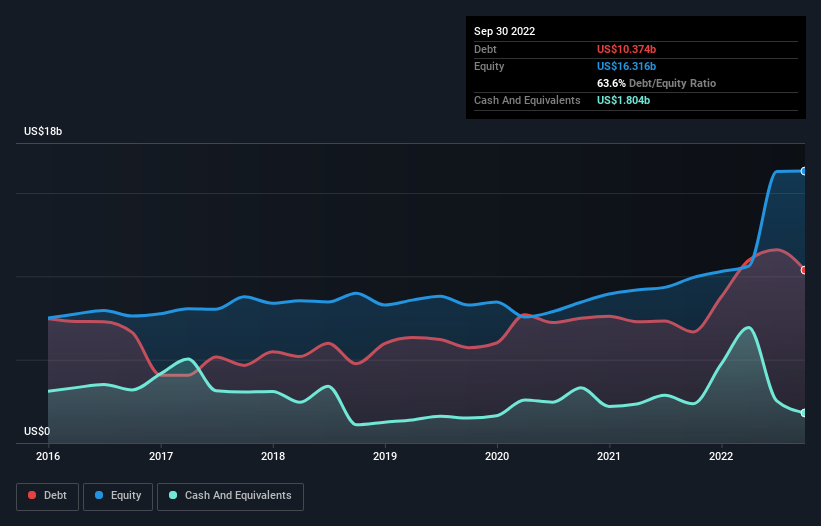Click the 2022 x-axis label

coord(721,456)
